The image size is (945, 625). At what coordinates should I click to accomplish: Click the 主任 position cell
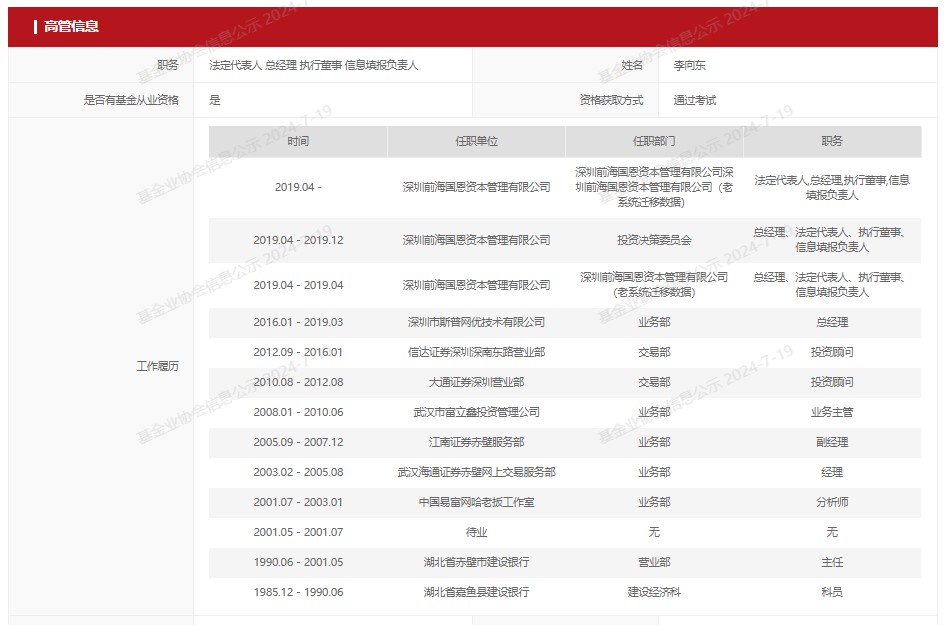pyautogui.click(x=832, y=562)
